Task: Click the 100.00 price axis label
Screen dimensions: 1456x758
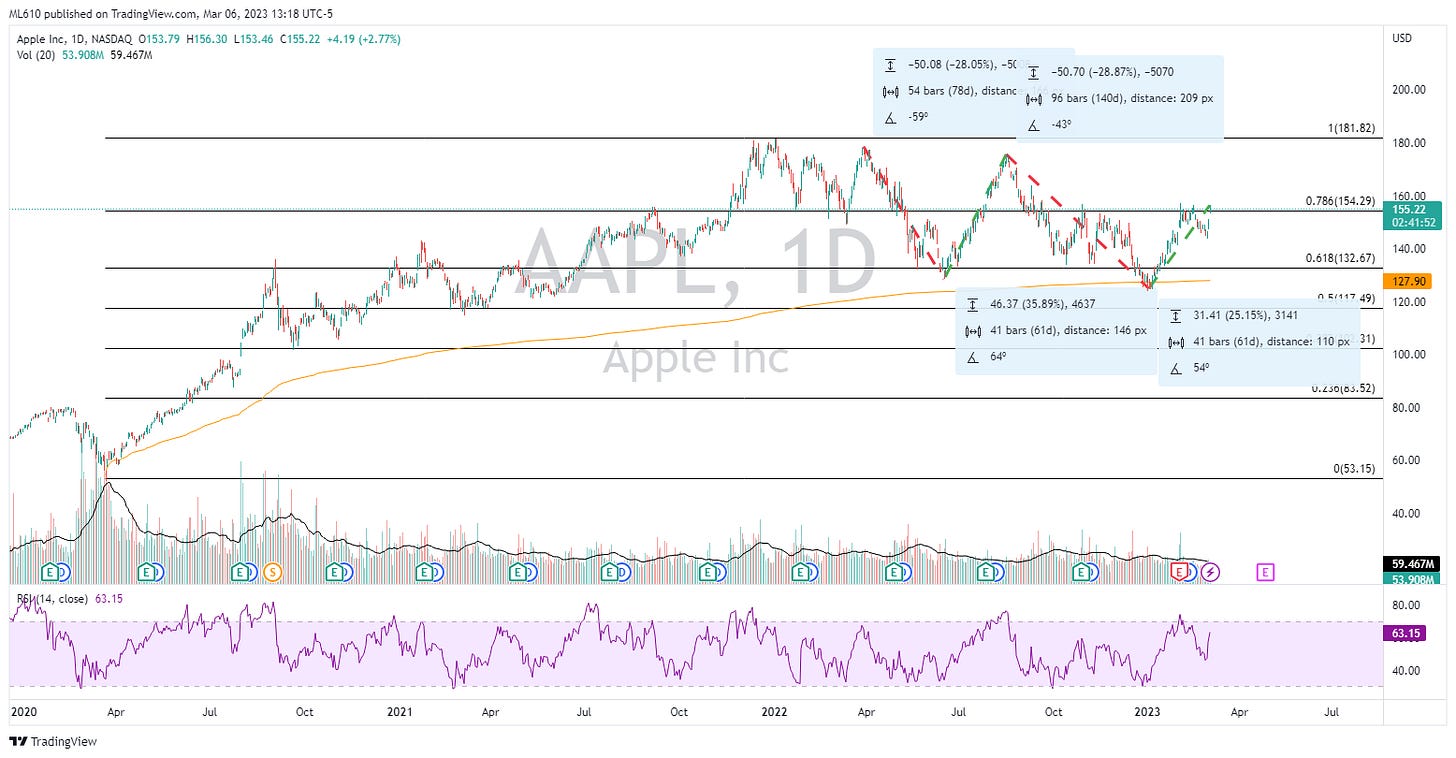Action: point(1408,354)
